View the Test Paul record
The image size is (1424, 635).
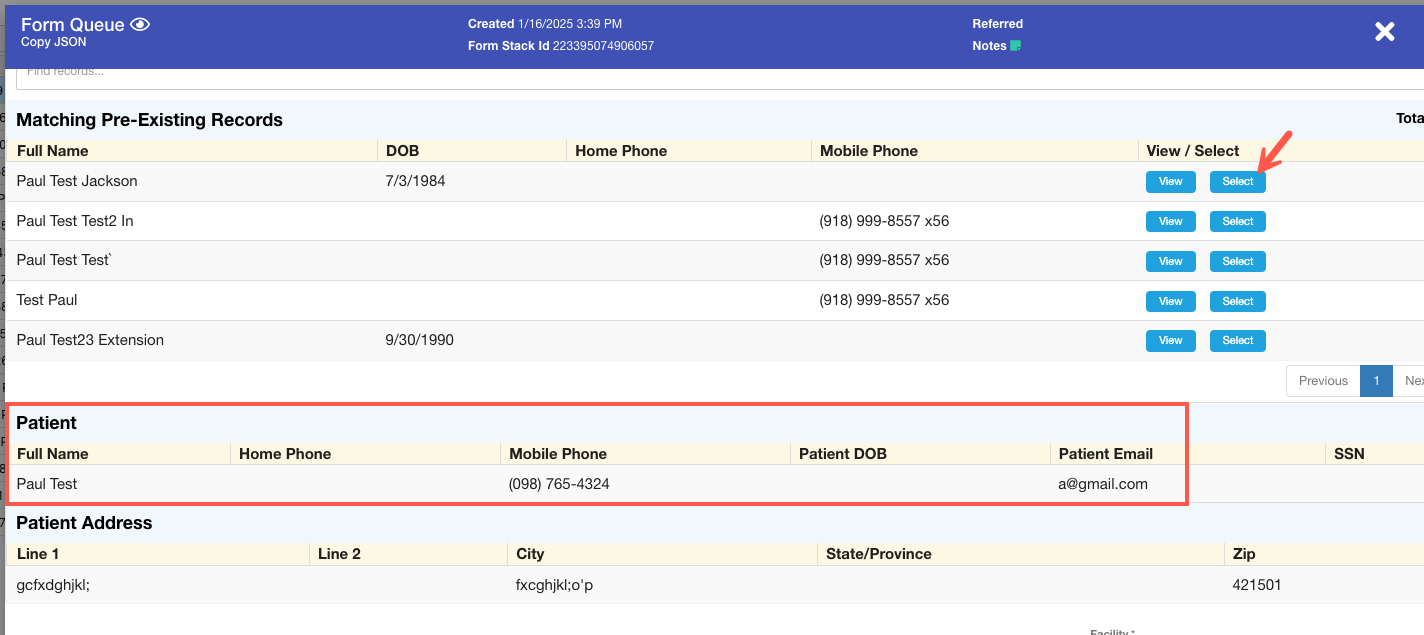1170,302
